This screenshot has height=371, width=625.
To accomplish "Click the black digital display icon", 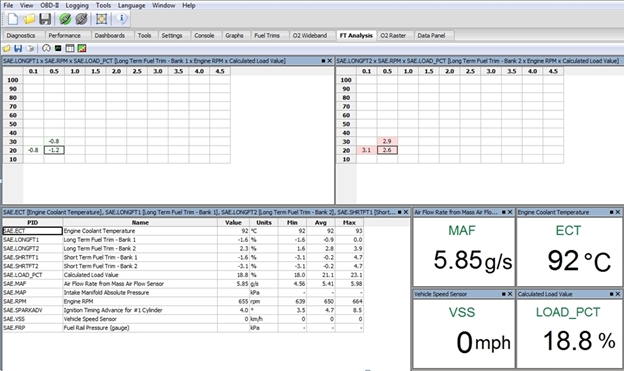I will coord(58,49).
